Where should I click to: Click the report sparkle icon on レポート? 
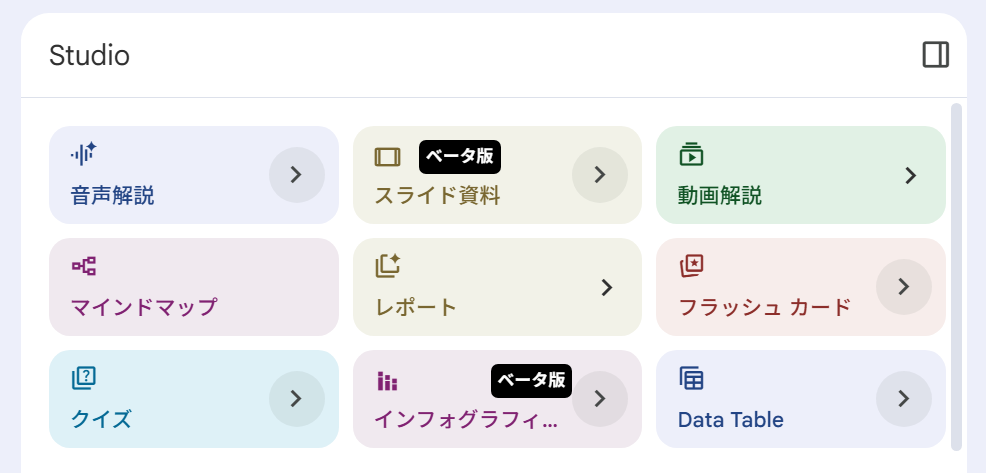click(387, 266)
